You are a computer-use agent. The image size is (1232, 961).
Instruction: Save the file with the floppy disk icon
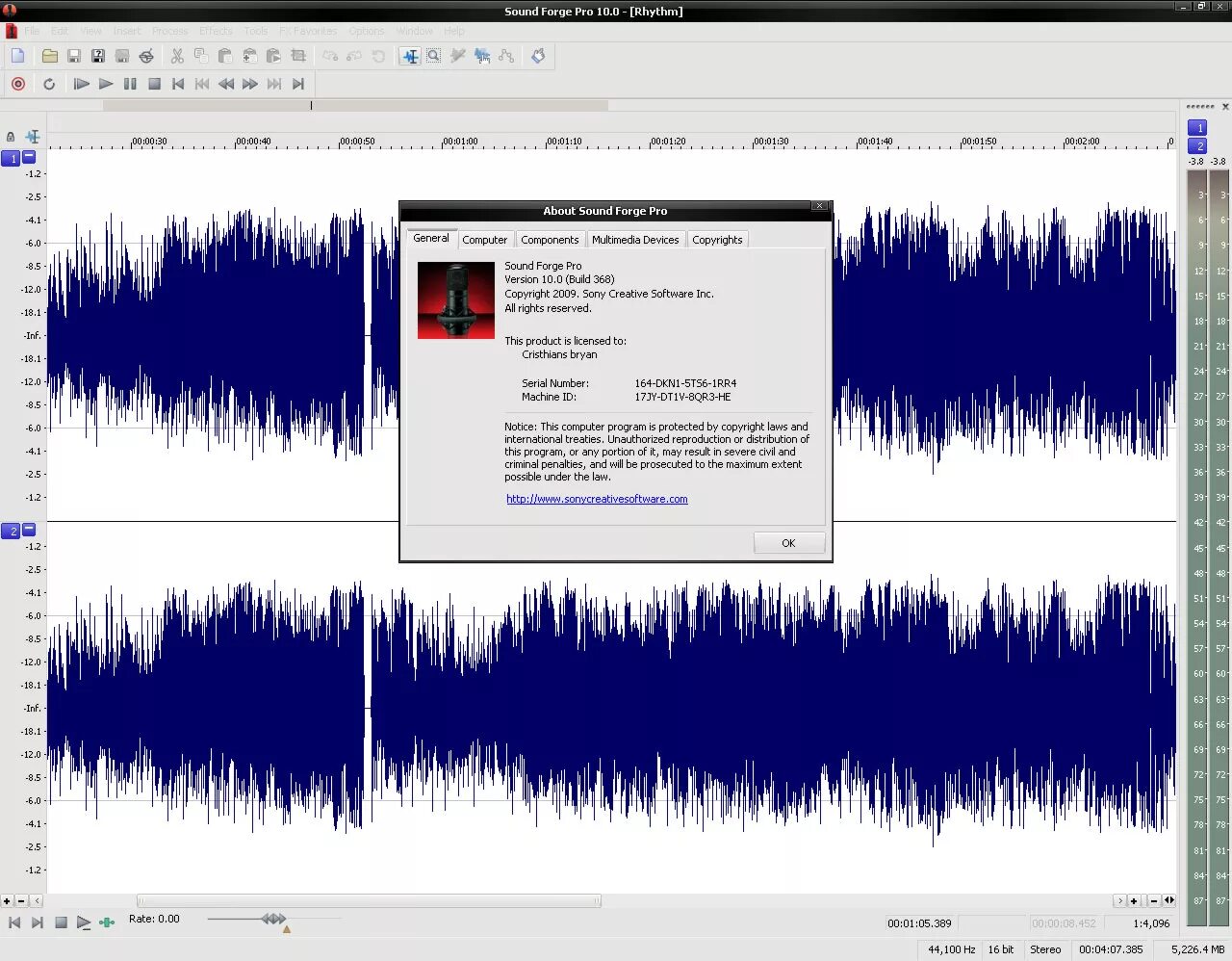click(74, 56)
